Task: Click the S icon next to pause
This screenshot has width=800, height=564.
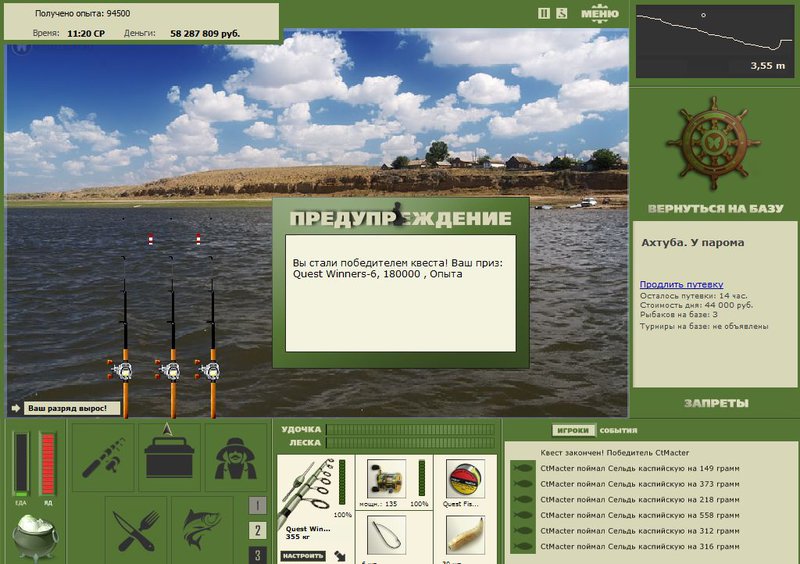Action: pyautogui.click(x=561, y=13)
